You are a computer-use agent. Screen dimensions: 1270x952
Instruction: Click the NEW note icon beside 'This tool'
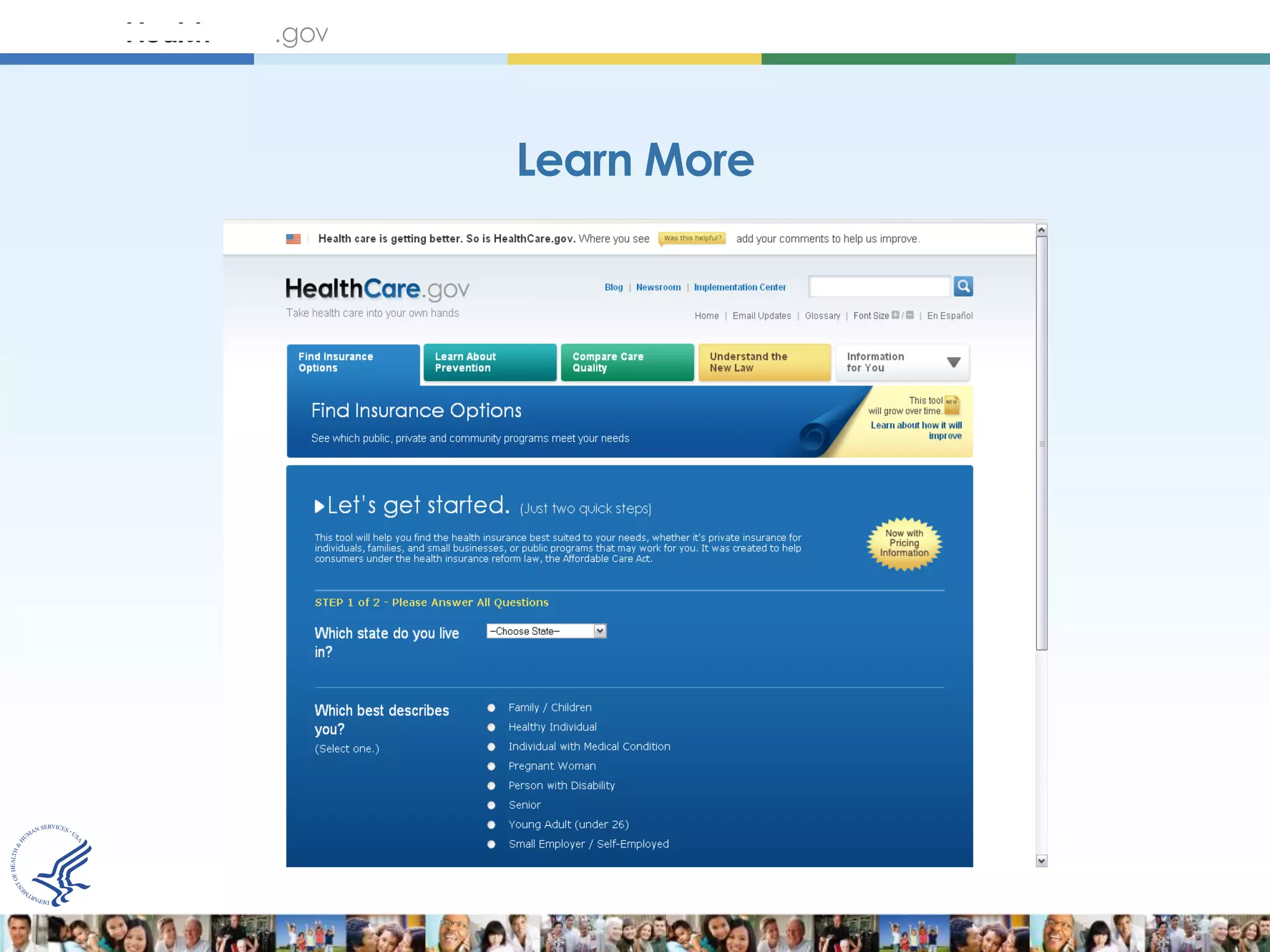(x=952, y=405)
